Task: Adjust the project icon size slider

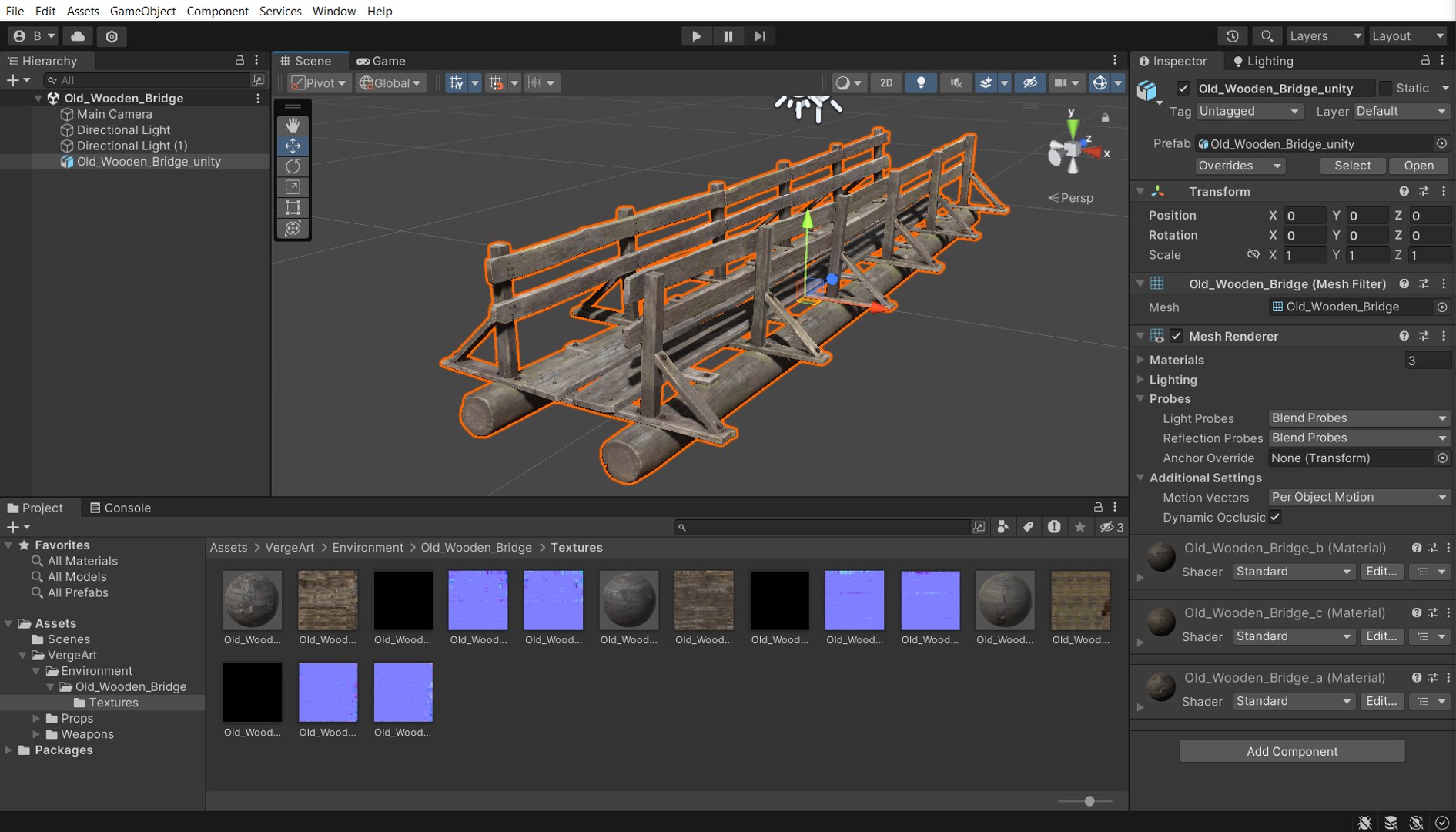Action: (x=1089, y=801)
